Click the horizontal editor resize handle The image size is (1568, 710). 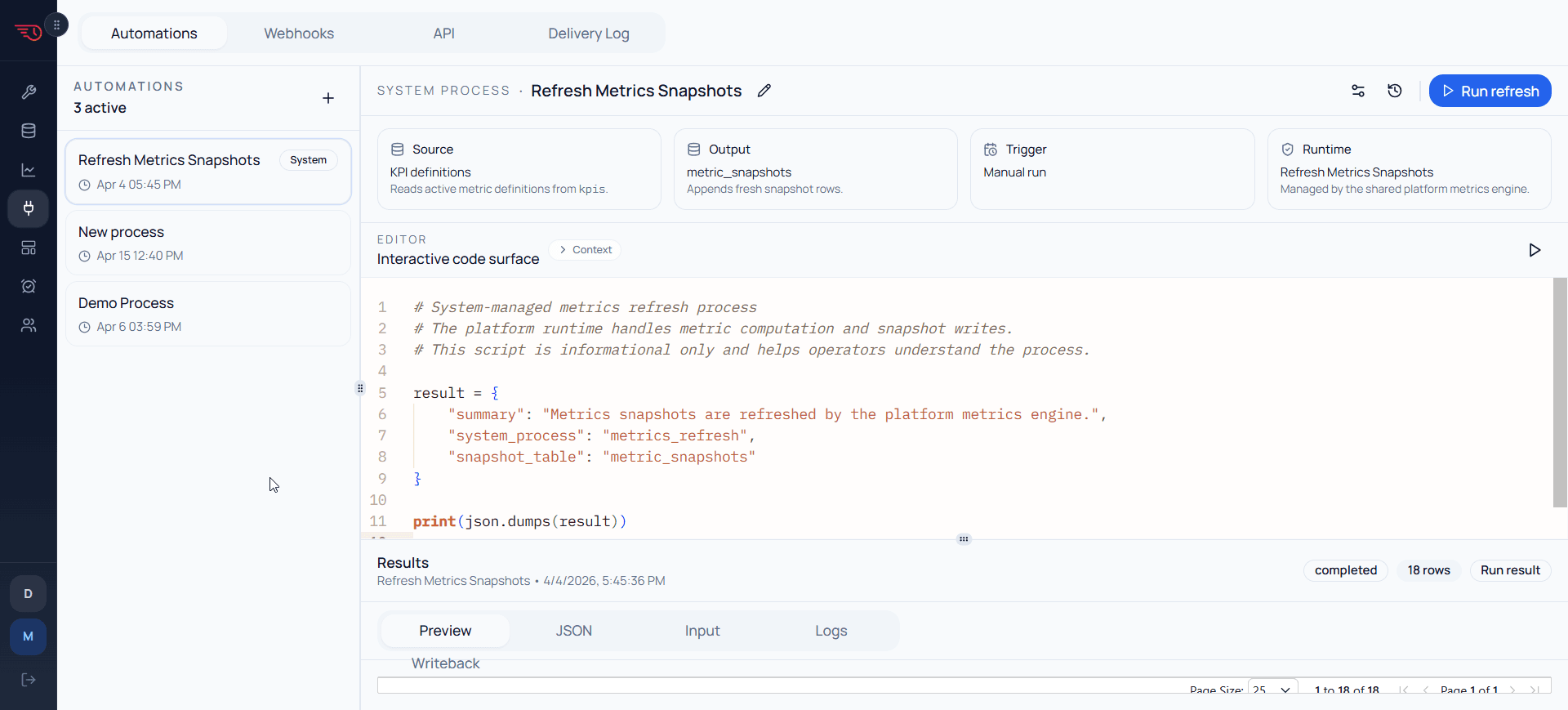coord(964,539)
